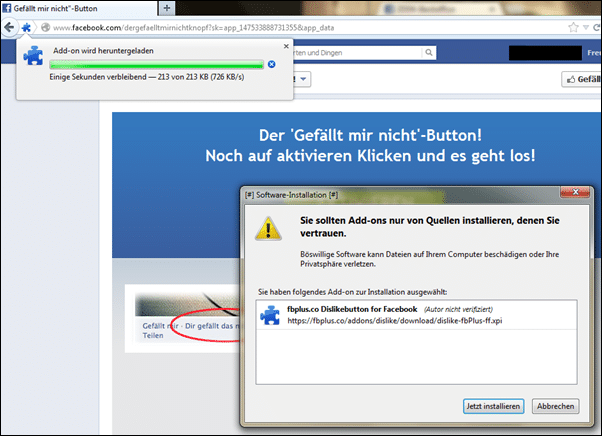Click the Facebook search magnifier icon
The image size is (602, 436).
(429, 53)
